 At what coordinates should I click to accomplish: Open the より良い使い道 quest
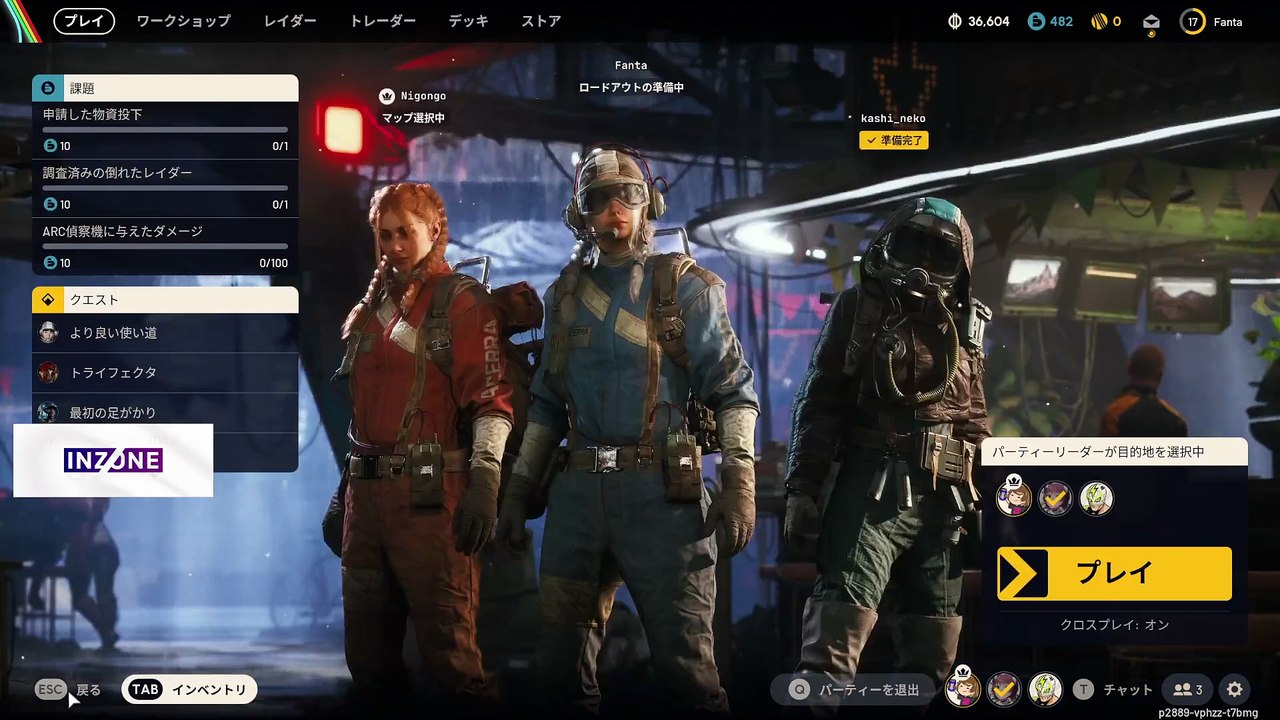point(165,333)
